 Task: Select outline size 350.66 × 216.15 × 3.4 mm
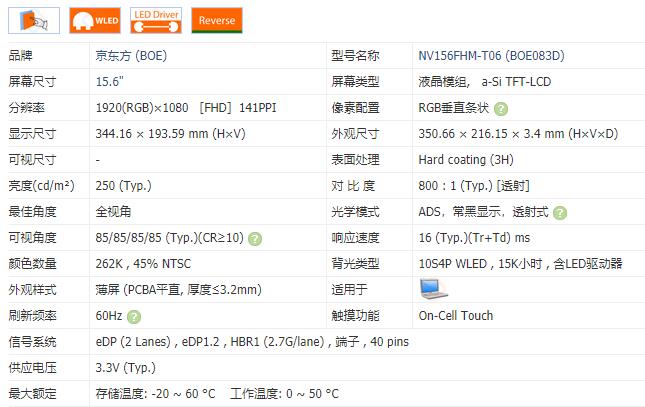point(518,134)
